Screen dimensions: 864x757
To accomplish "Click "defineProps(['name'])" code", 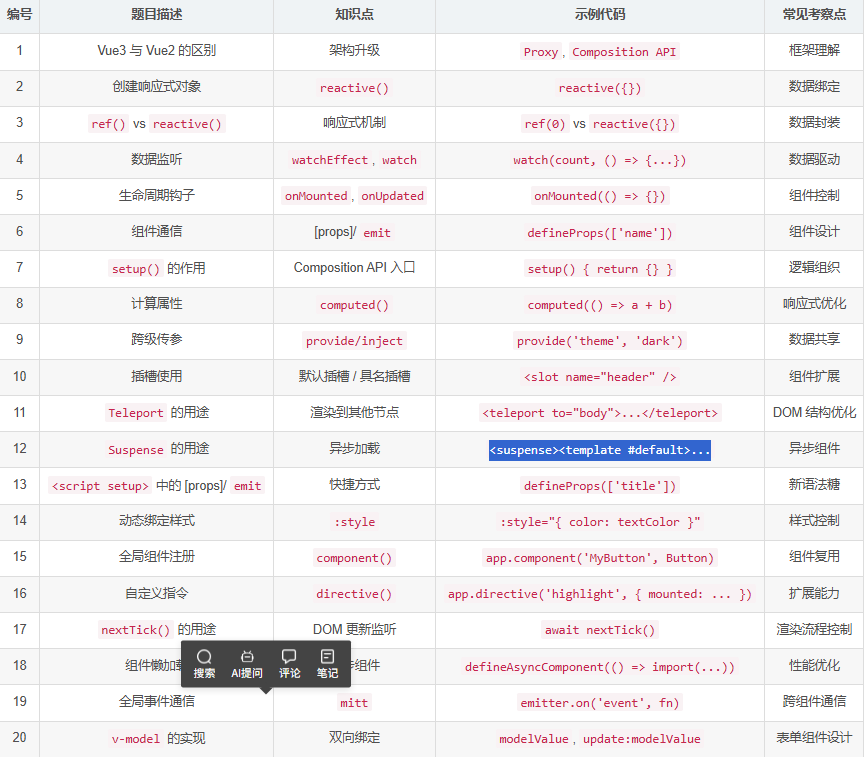I will pyautogui.click(x=600, y=233).
